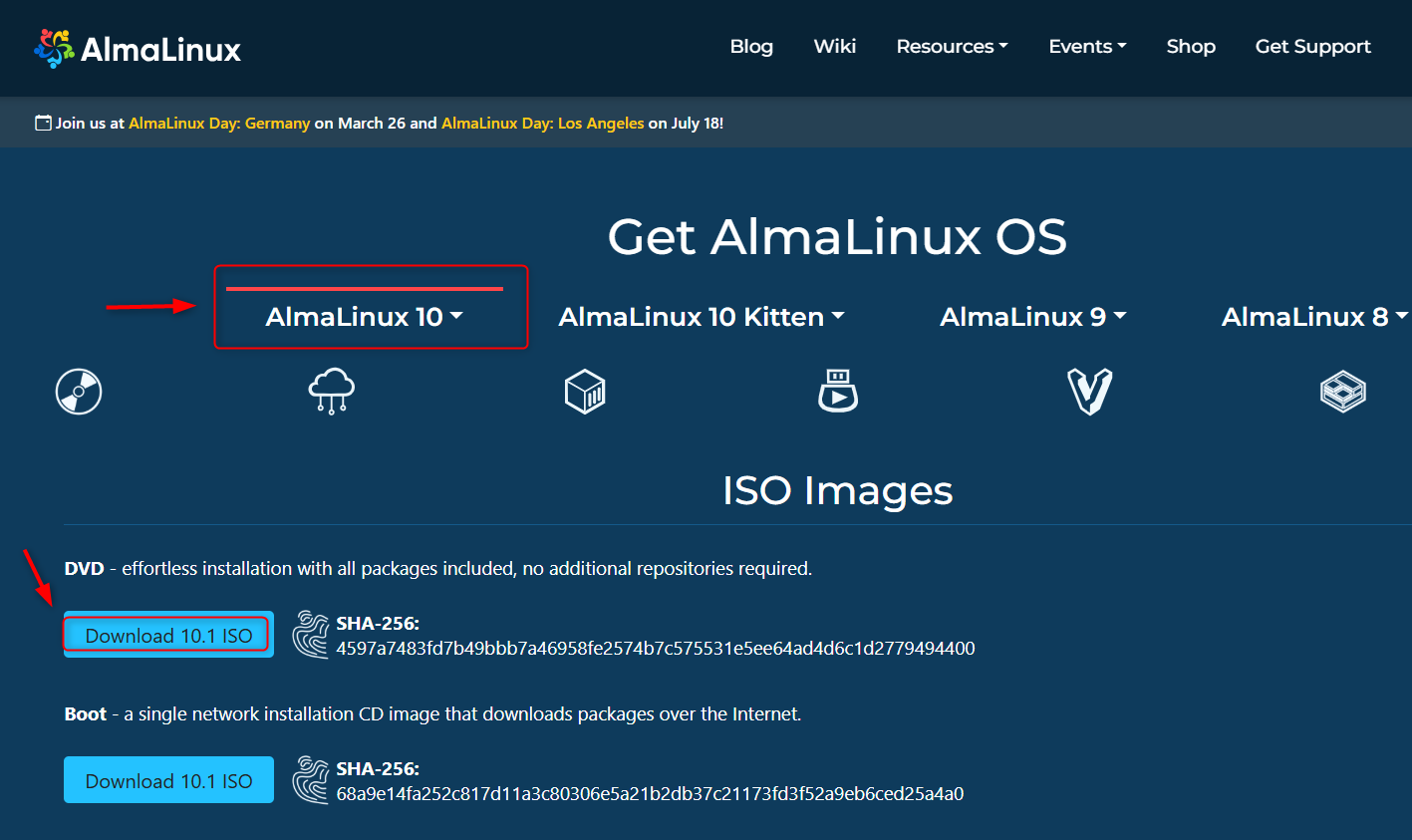Download the DVD 10.1 ISO

click(166, 635)
